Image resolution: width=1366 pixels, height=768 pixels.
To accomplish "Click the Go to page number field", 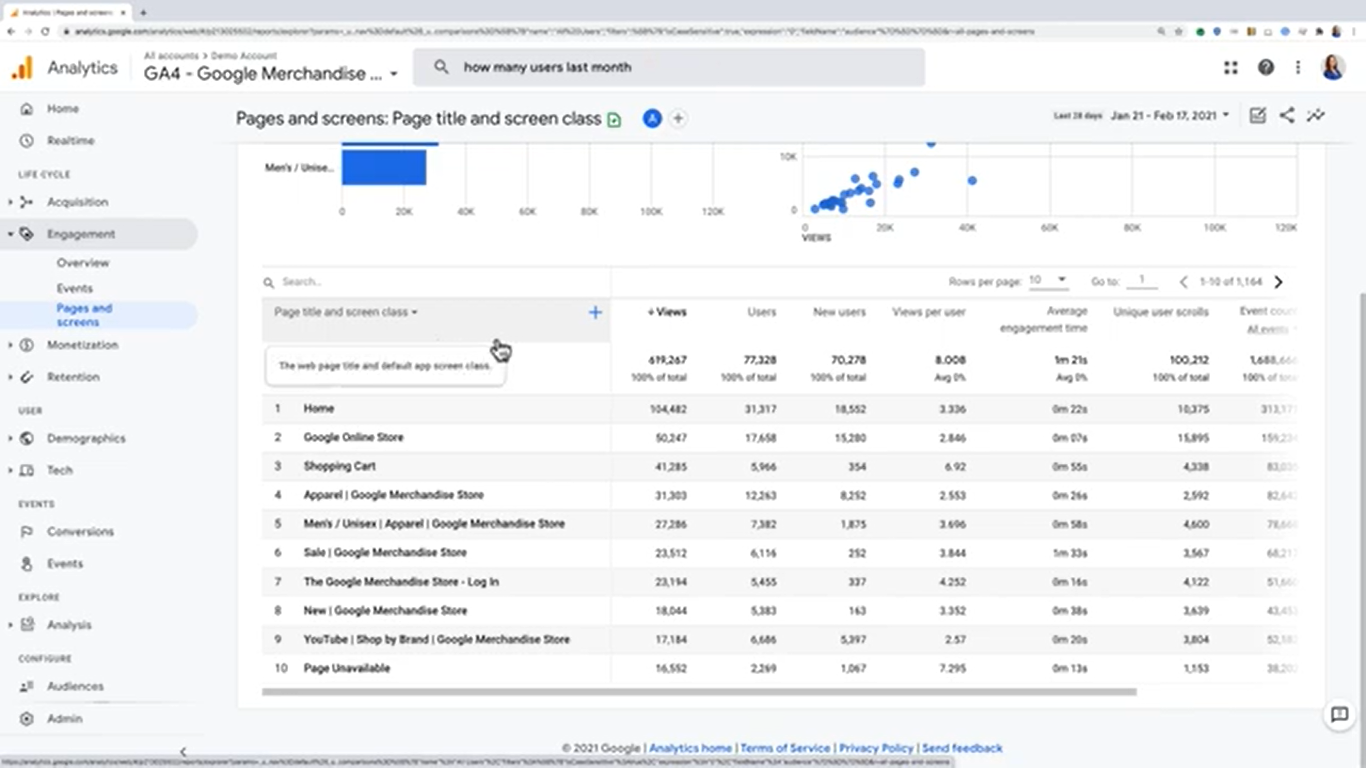I will (1141, 281).
